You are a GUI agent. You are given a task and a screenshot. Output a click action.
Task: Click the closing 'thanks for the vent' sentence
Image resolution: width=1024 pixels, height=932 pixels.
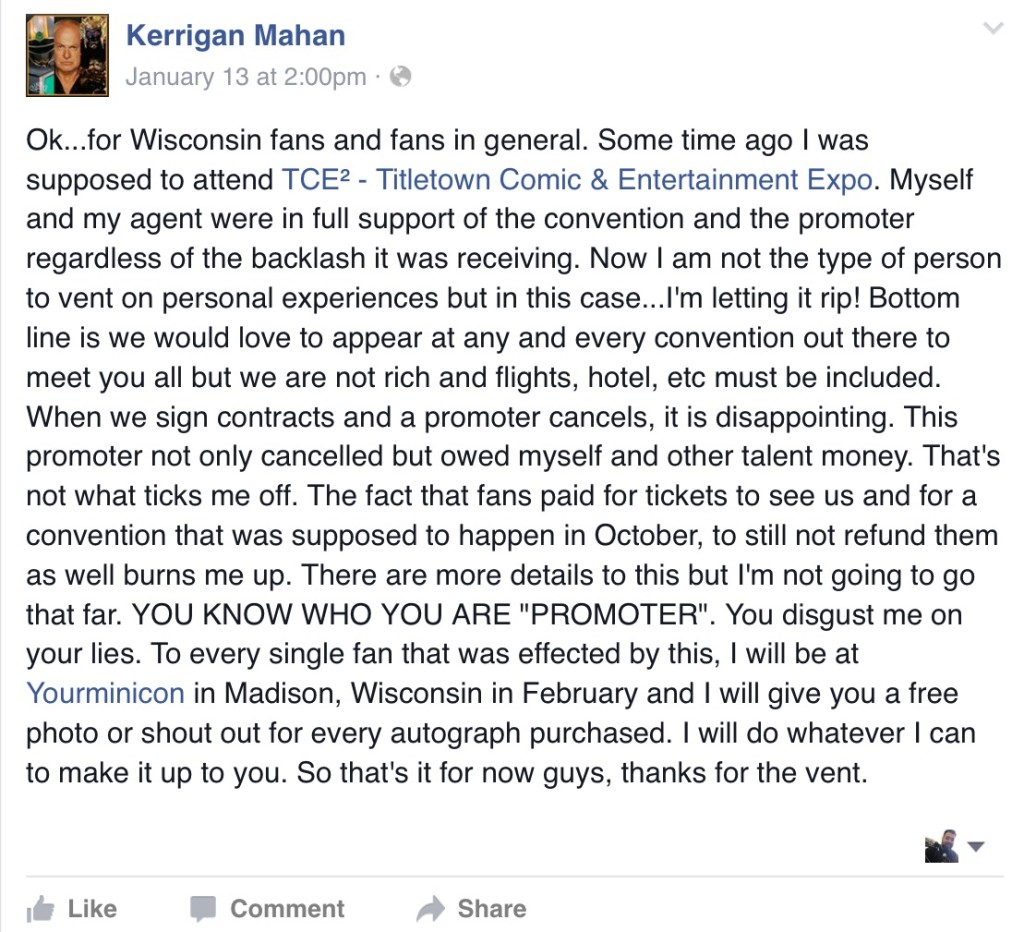744,773
